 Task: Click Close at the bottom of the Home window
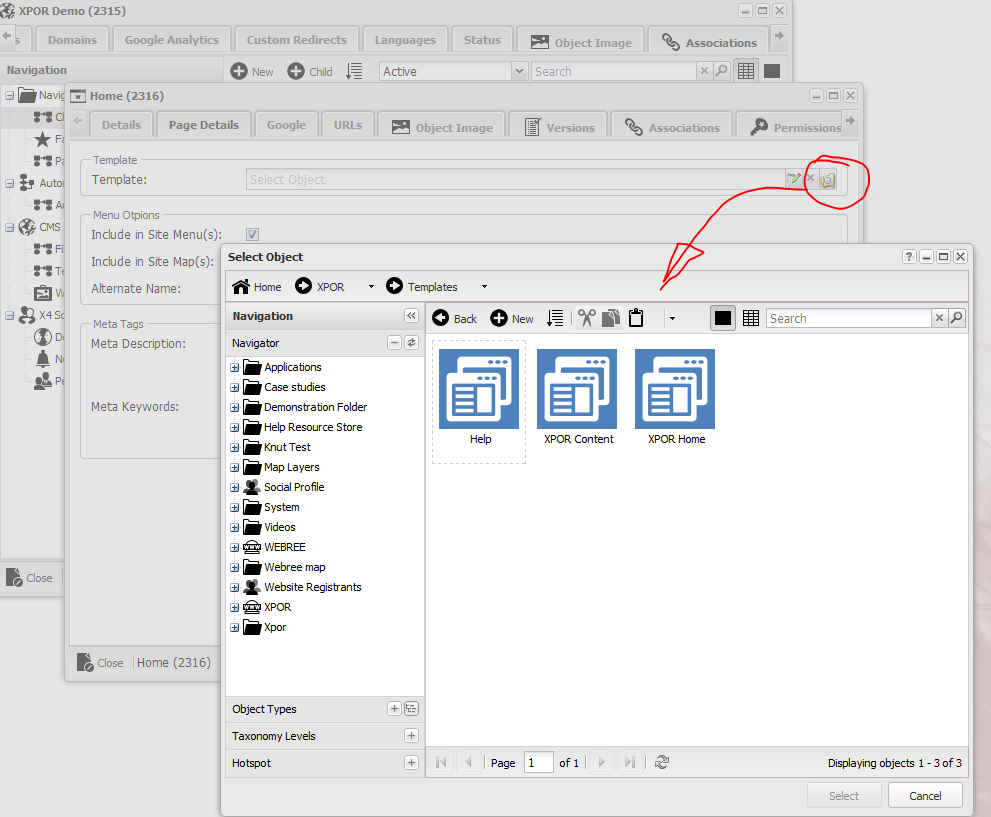[x=100, y=662]
